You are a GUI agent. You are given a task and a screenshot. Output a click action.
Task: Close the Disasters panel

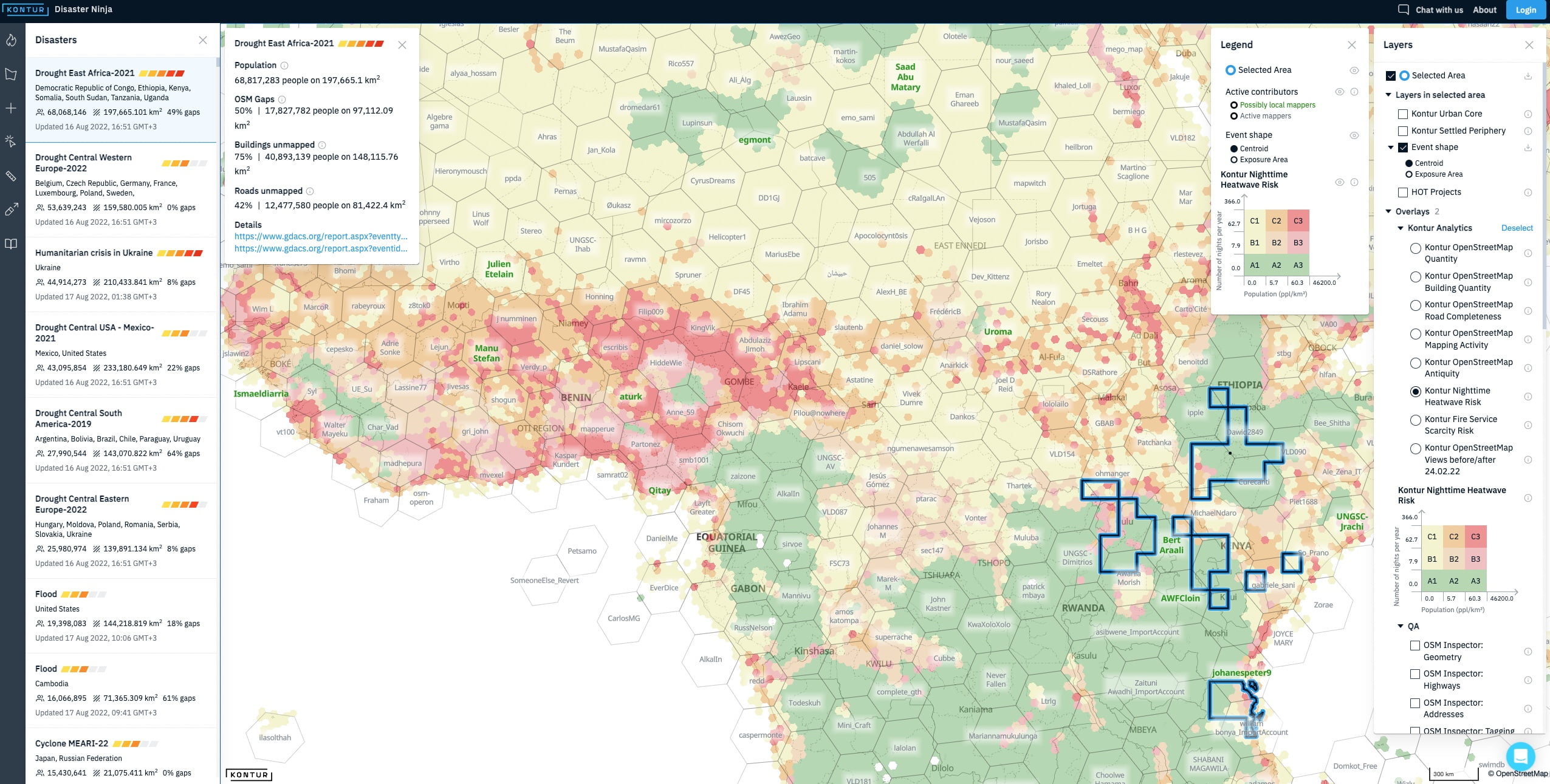203,40
